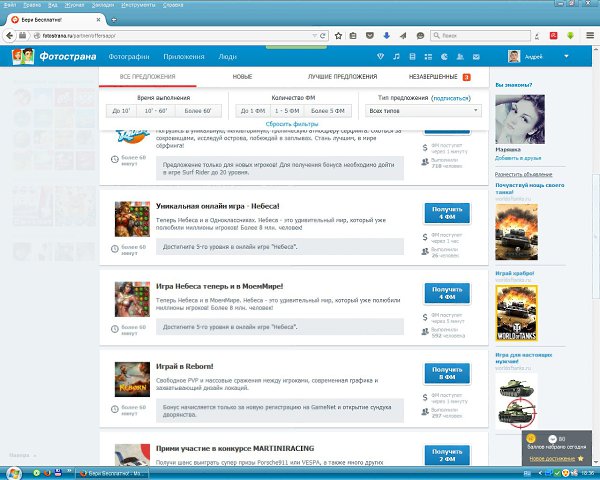
Task: Toggle the До 10' time filter
Action: [121, 111]
